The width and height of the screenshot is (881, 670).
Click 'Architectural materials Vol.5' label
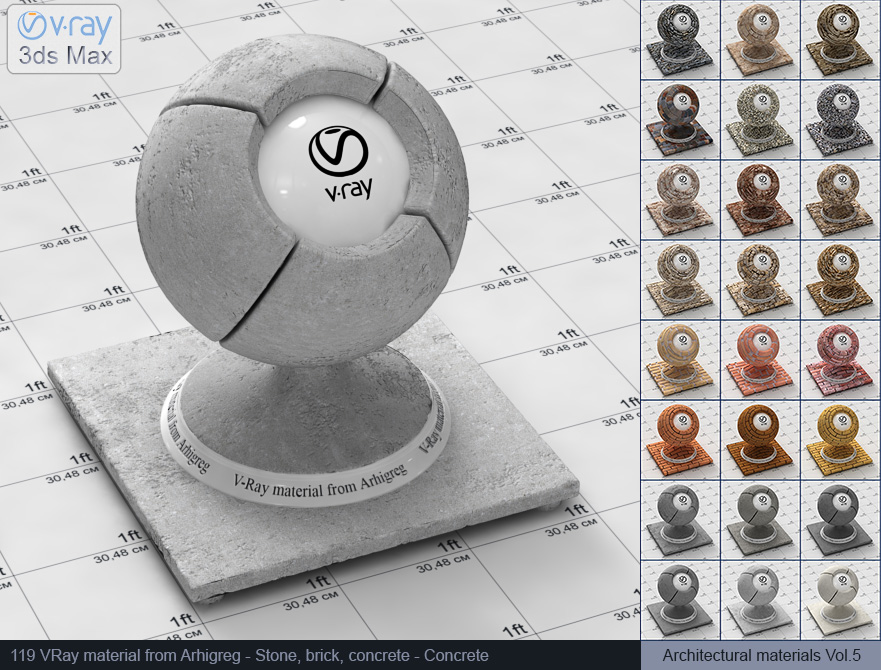coord(761,655)
